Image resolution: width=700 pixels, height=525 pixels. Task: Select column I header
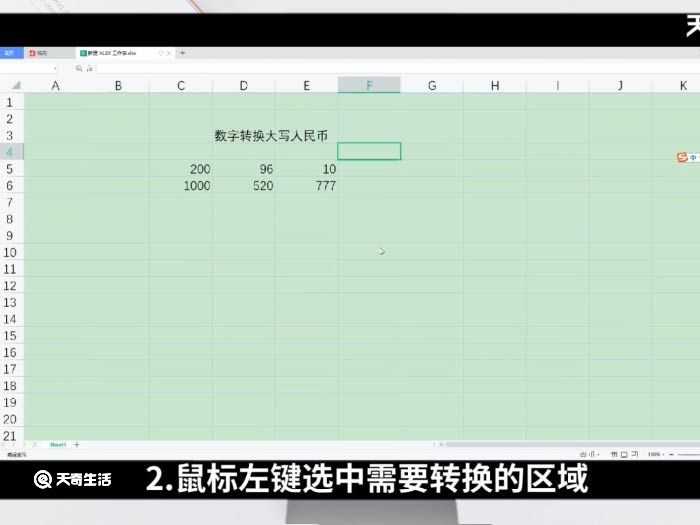(558, 85)
